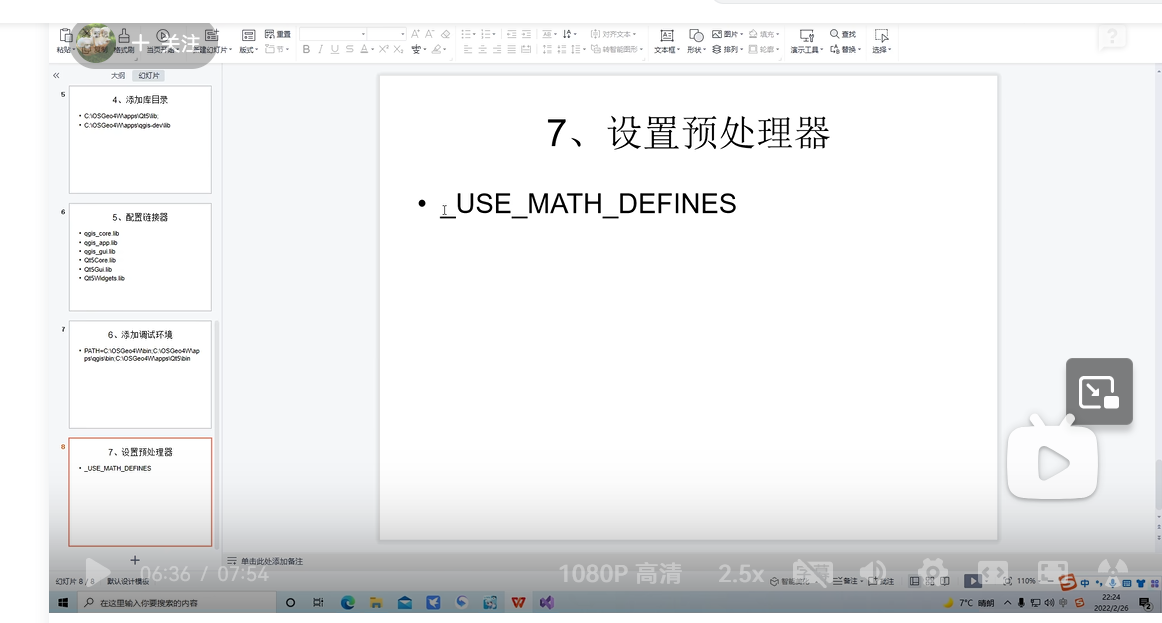Switch to Outline (大纲) tab
Screen dimensions: 1162x623
[x=118, y=76]
